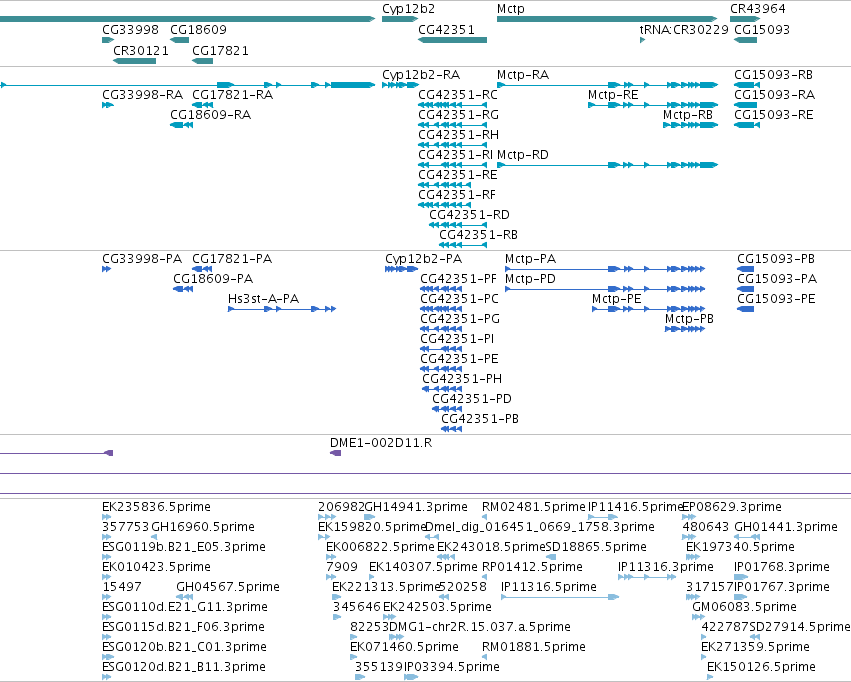Viewport: 851px width, 682px height.
Task: Click EST IP03394.5prime
Action: [x=452, y=667]
